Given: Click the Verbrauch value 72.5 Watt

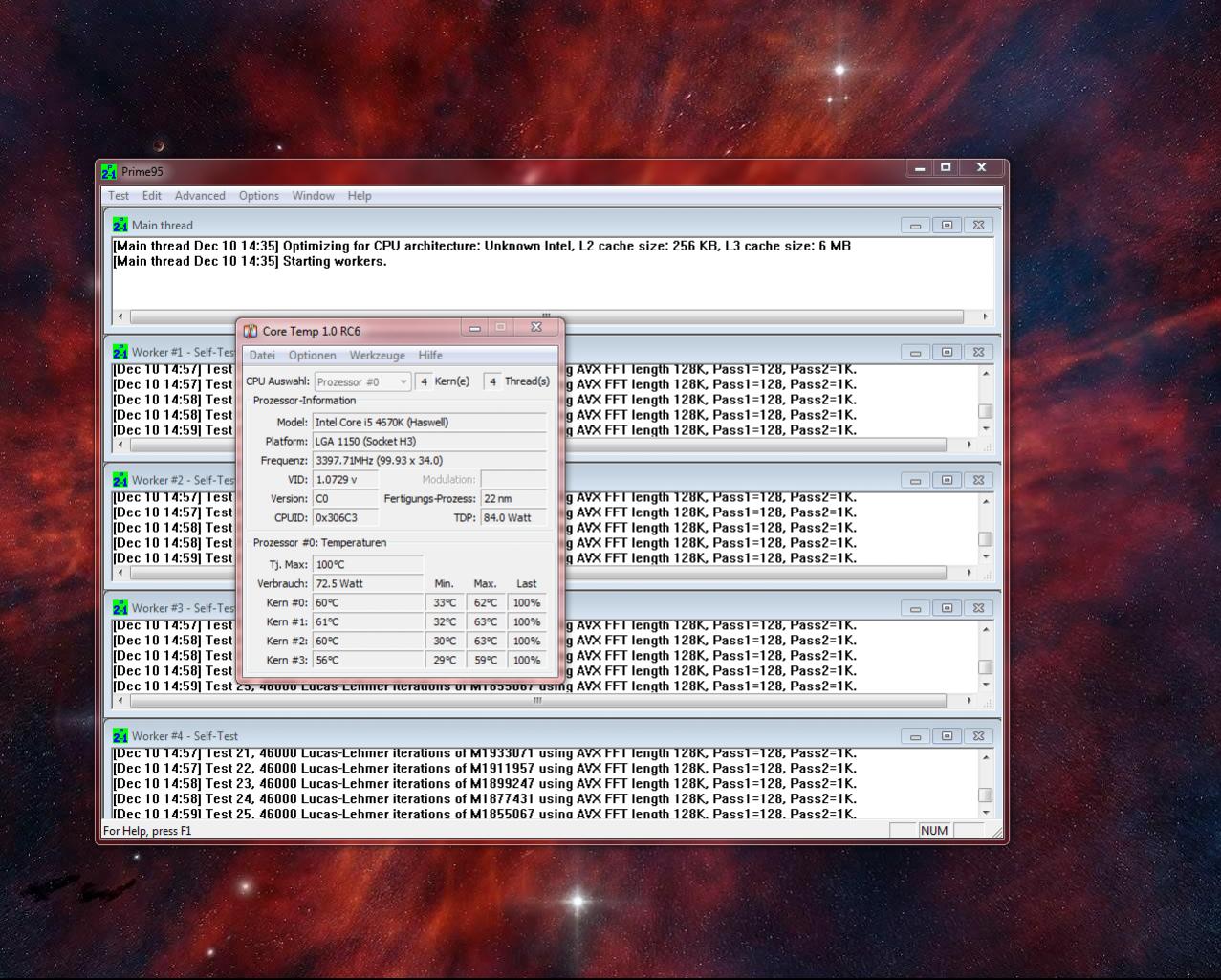Looking at the screenshot, I should coord(368,583).
